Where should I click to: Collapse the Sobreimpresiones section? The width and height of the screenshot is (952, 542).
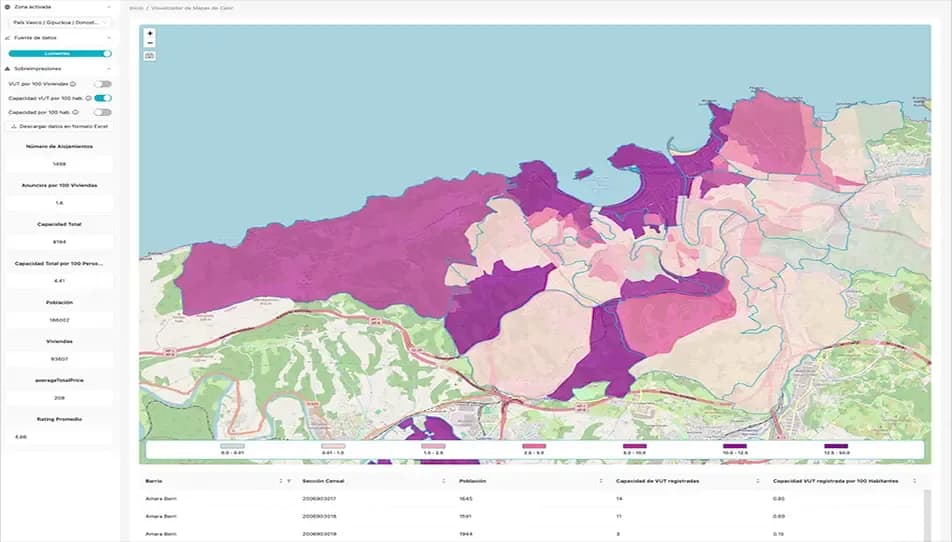[108, 68]
